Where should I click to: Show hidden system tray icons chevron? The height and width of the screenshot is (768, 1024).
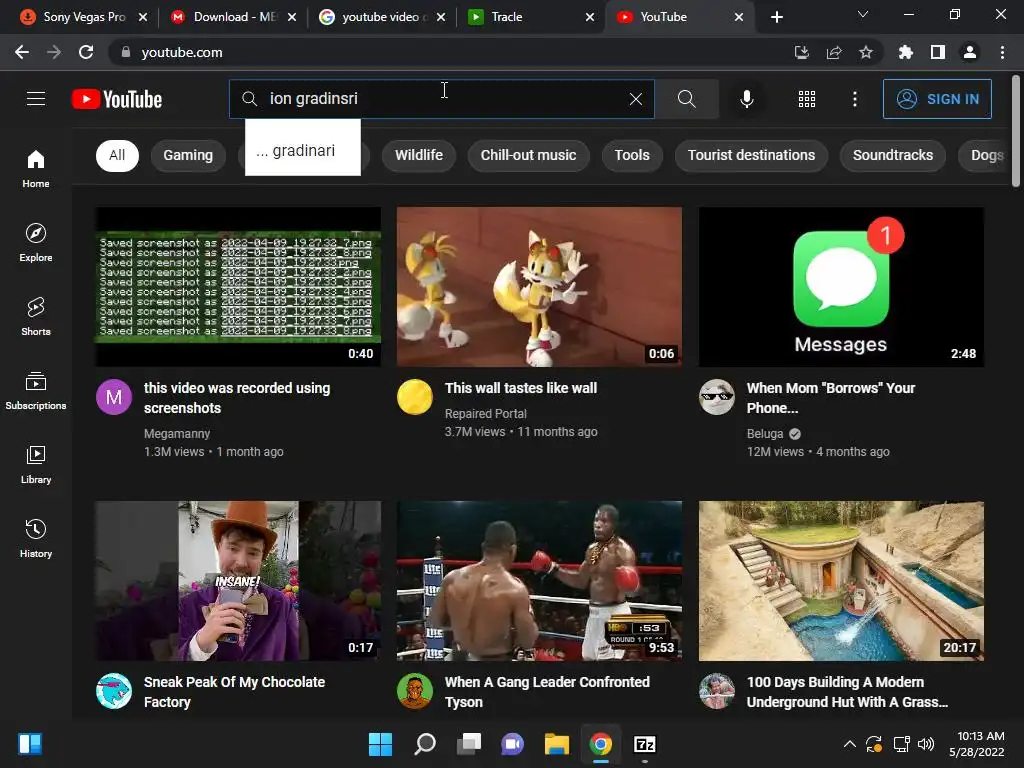click(x=849, y=744)
